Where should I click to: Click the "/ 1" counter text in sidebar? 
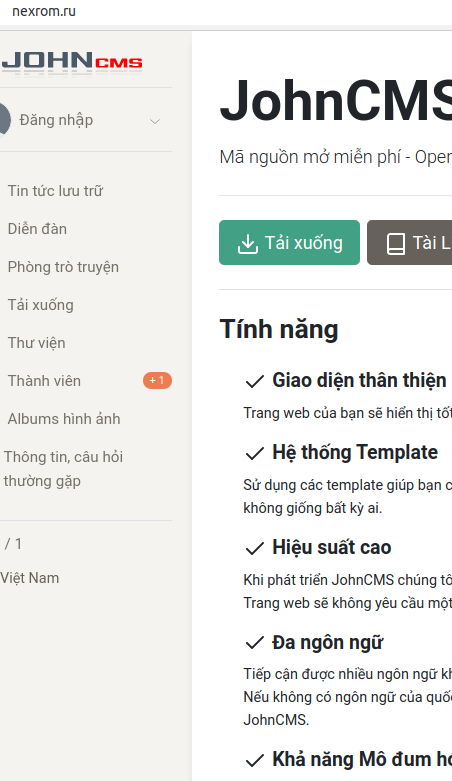pos(13,543)
